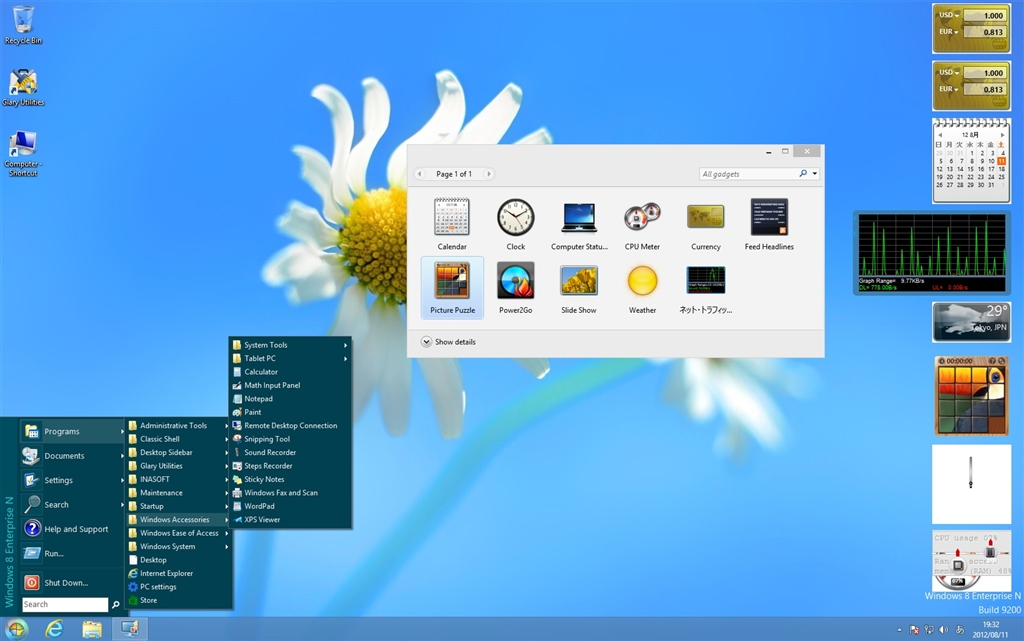The width and height of the screenshot is (1024, 641).
Task: Select the Slide Show gadget
Action: 579,282
